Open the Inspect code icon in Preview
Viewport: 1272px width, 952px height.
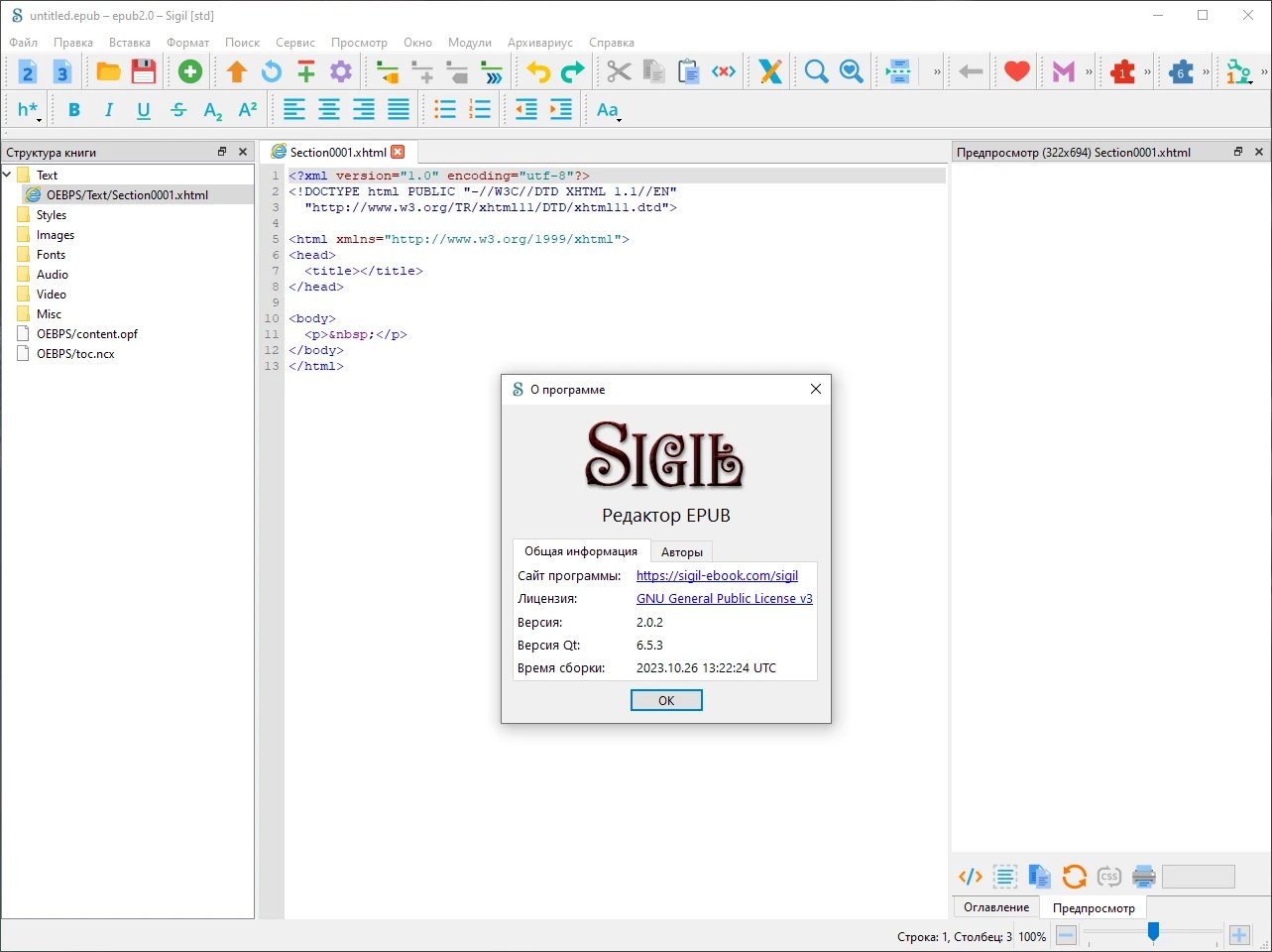[x=970, y=877]
